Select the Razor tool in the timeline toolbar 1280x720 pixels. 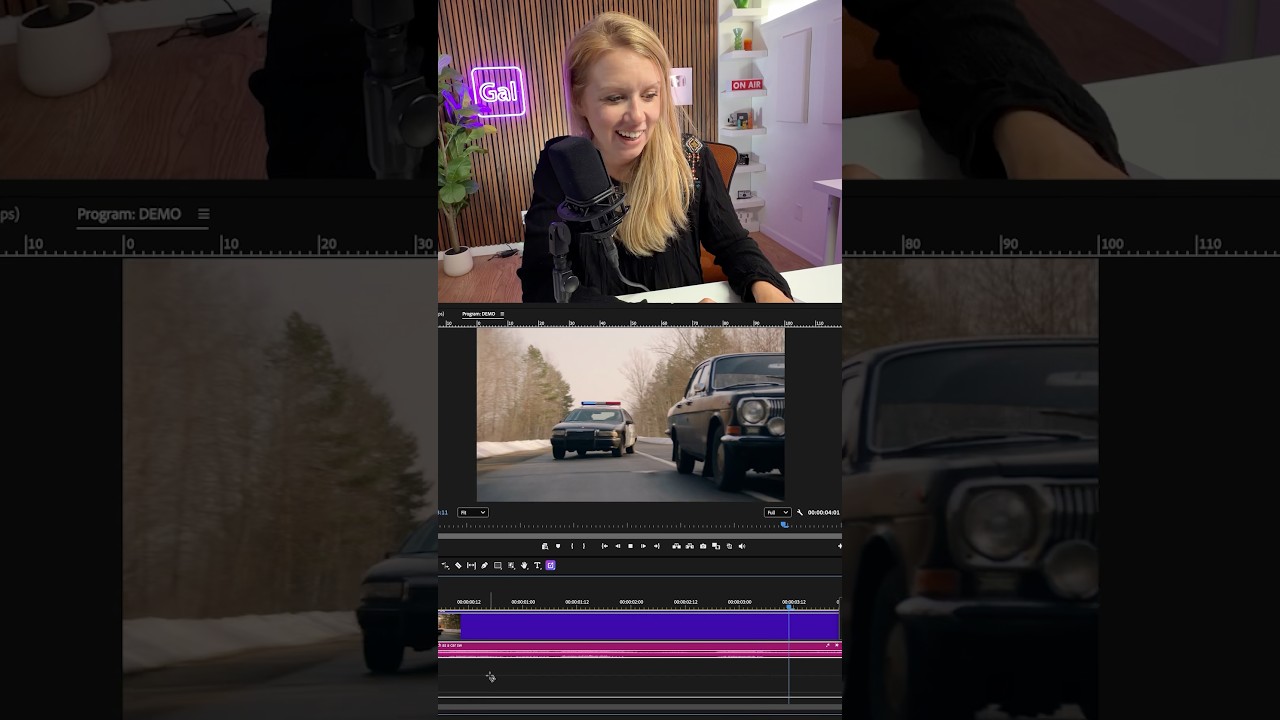(x=458, y=565)
